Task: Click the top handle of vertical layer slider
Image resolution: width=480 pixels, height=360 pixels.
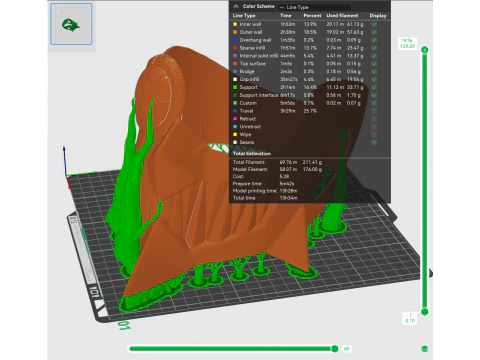Action: pos(424,50)
